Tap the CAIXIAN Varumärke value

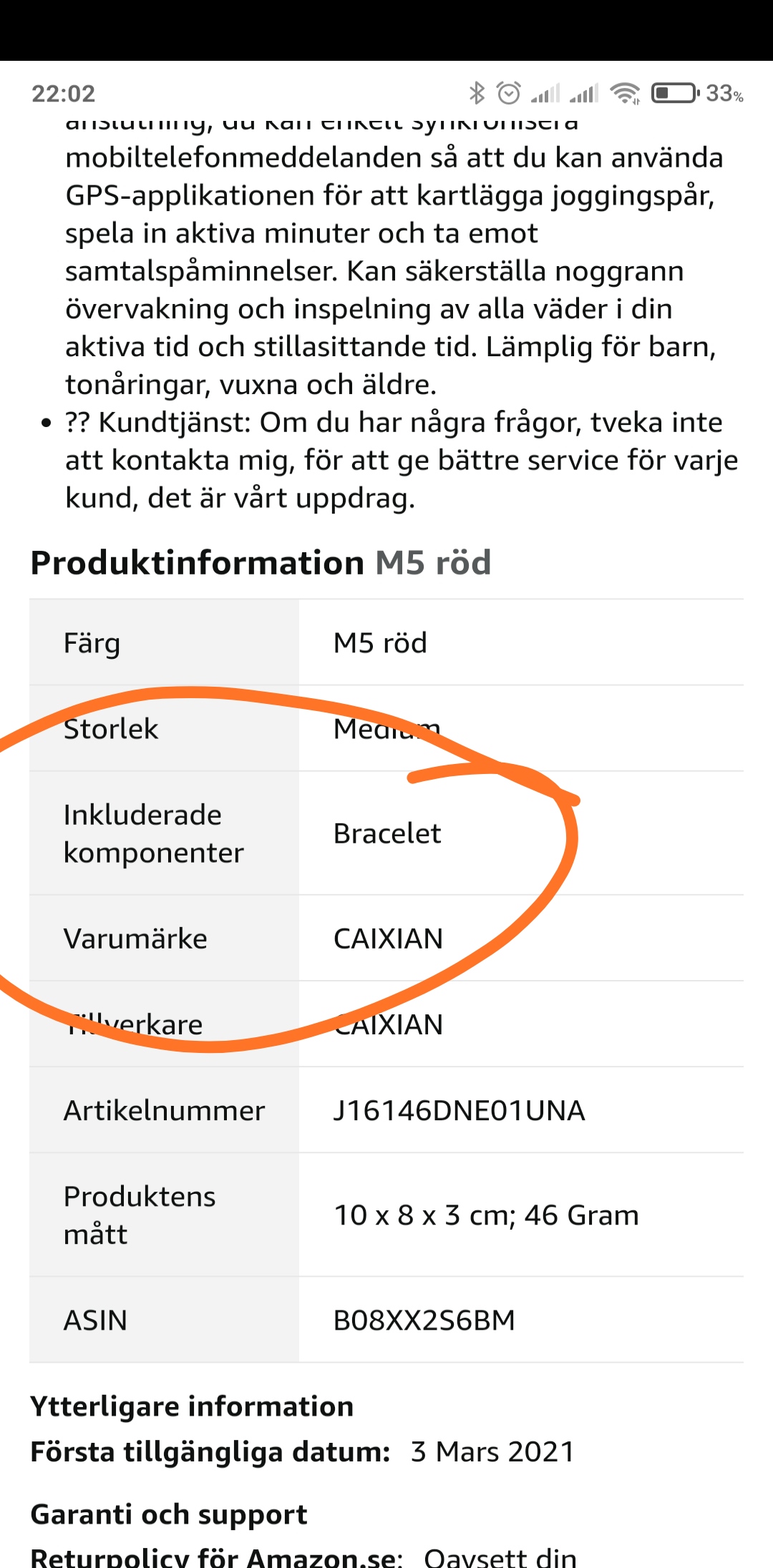[x=388, y=939]
